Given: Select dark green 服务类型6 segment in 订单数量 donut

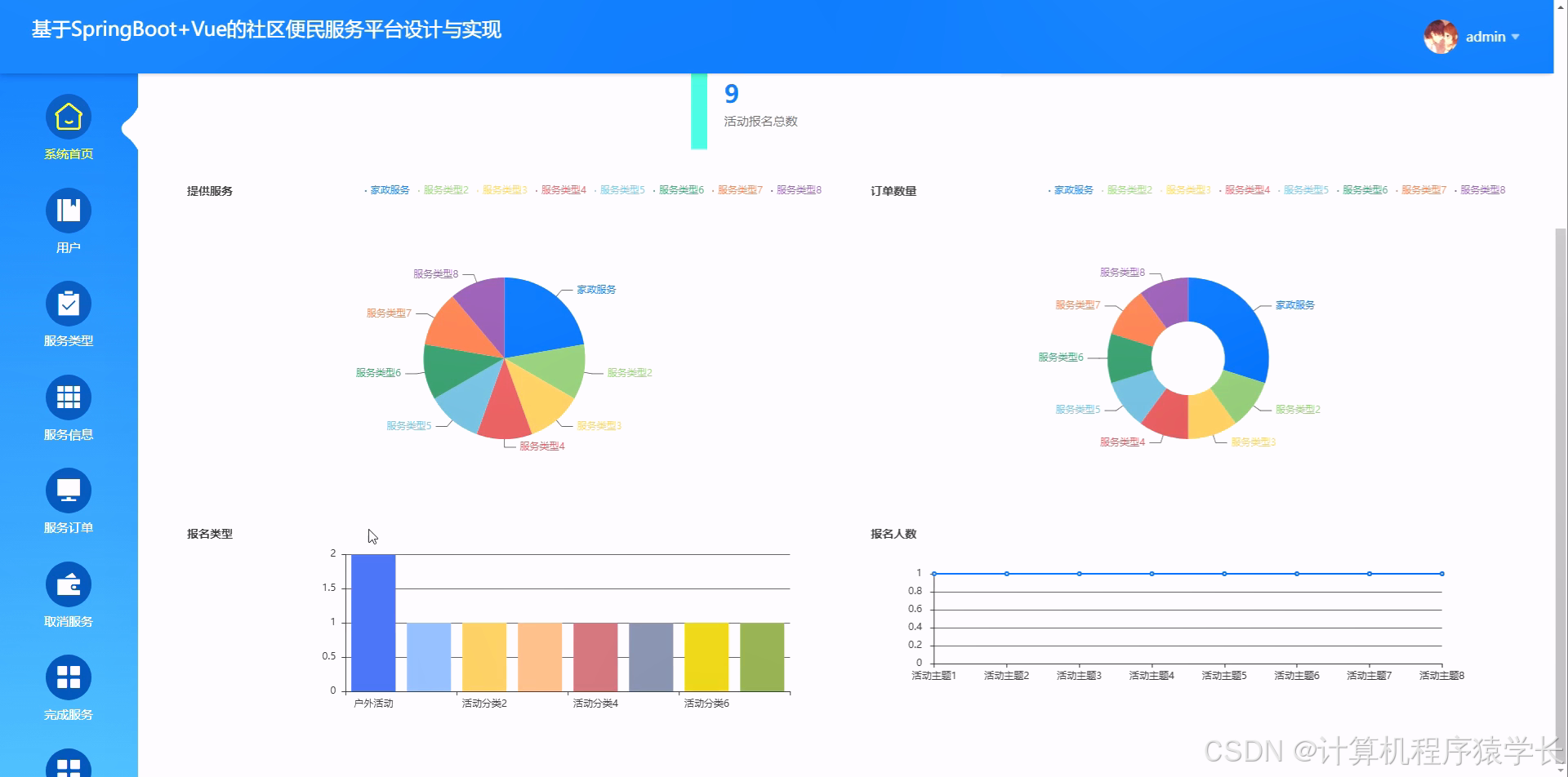Looking at the screenshot, I should (x=1129, y=358).
